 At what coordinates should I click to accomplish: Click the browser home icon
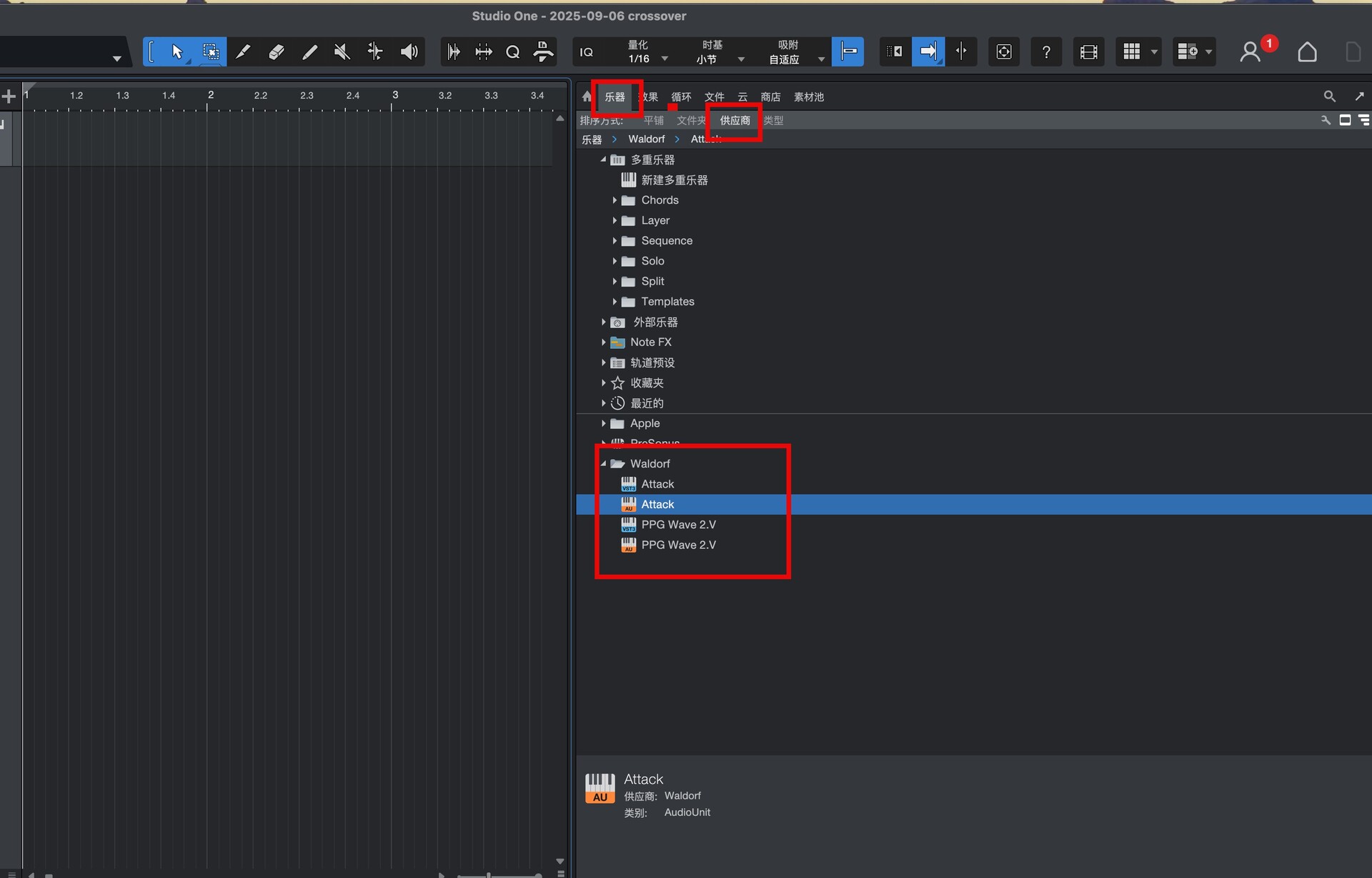pos(587,97)
